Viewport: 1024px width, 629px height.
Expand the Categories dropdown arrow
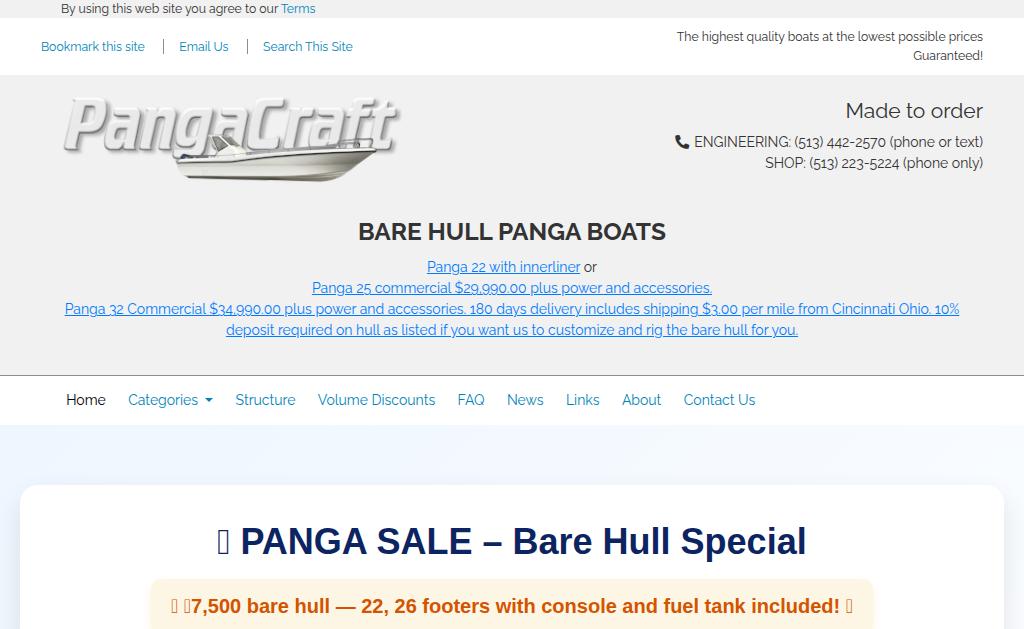tap(209, 400)
